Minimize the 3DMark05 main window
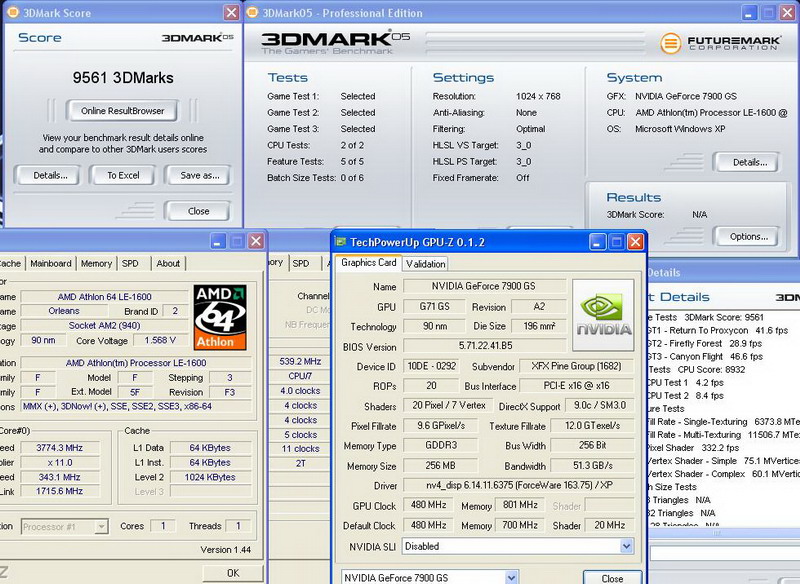800x584 pixels. coord(749,12)
